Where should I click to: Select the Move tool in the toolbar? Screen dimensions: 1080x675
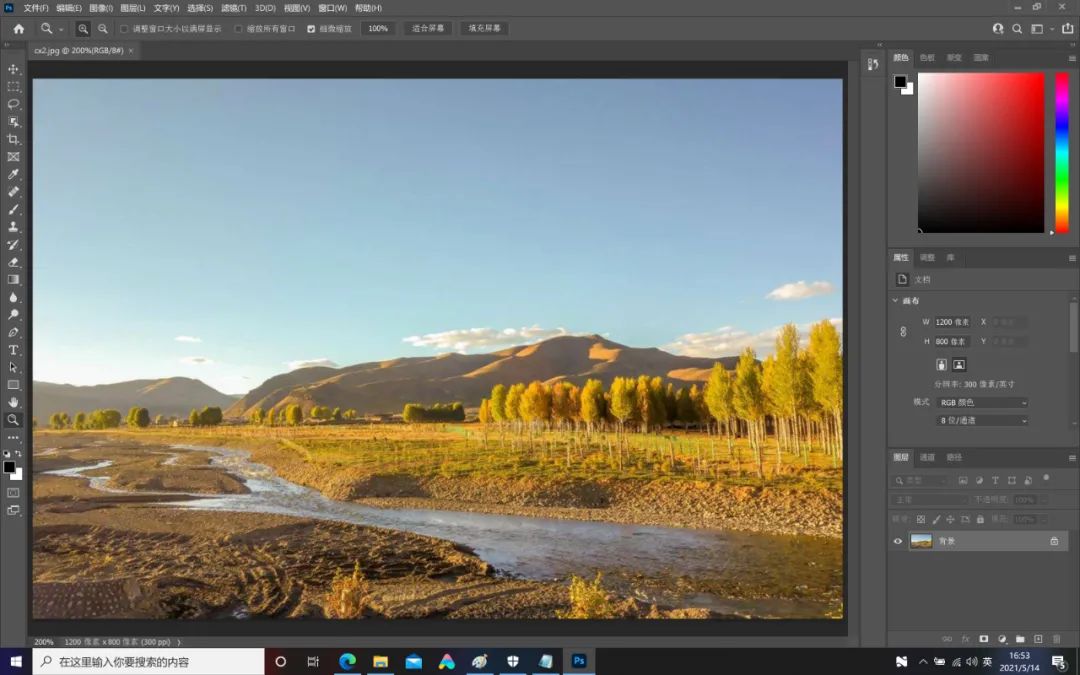13,69
